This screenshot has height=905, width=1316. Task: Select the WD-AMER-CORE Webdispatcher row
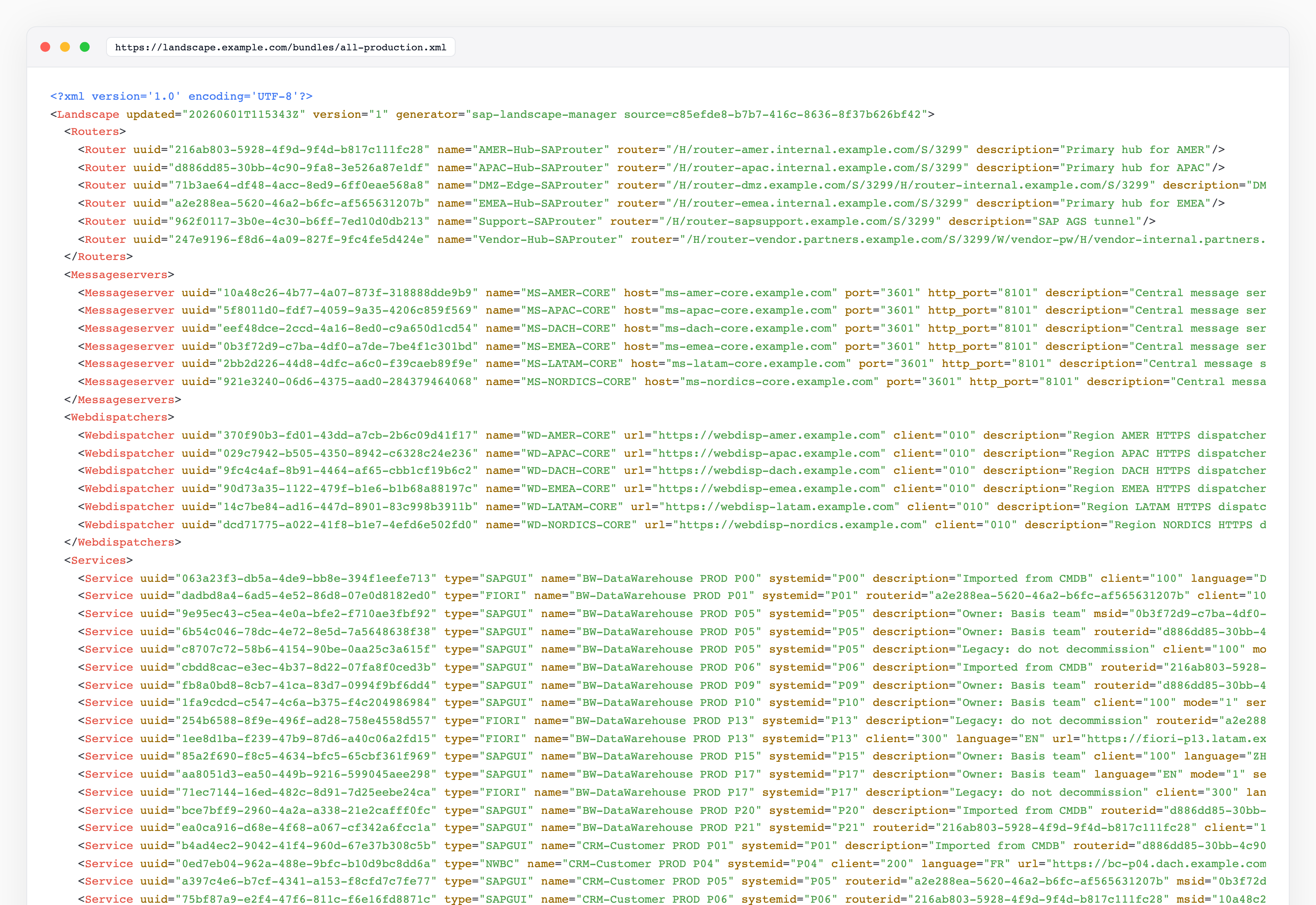pos(671,435)
